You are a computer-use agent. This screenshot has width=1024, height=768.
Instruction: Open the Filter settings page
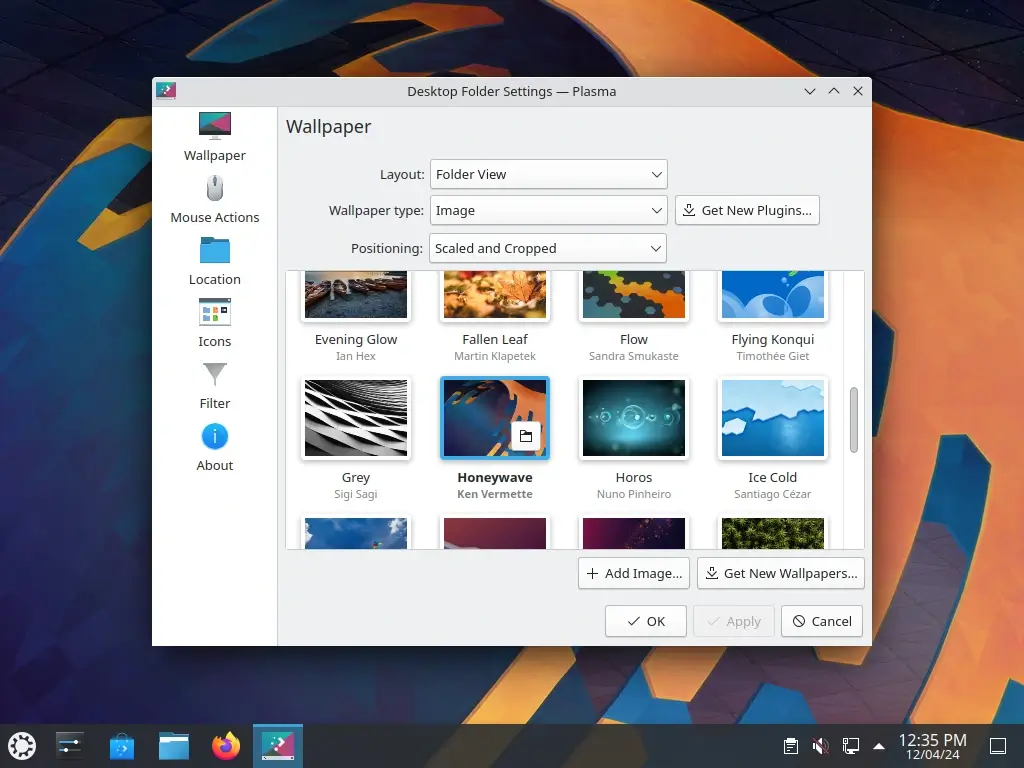point(214,384)
